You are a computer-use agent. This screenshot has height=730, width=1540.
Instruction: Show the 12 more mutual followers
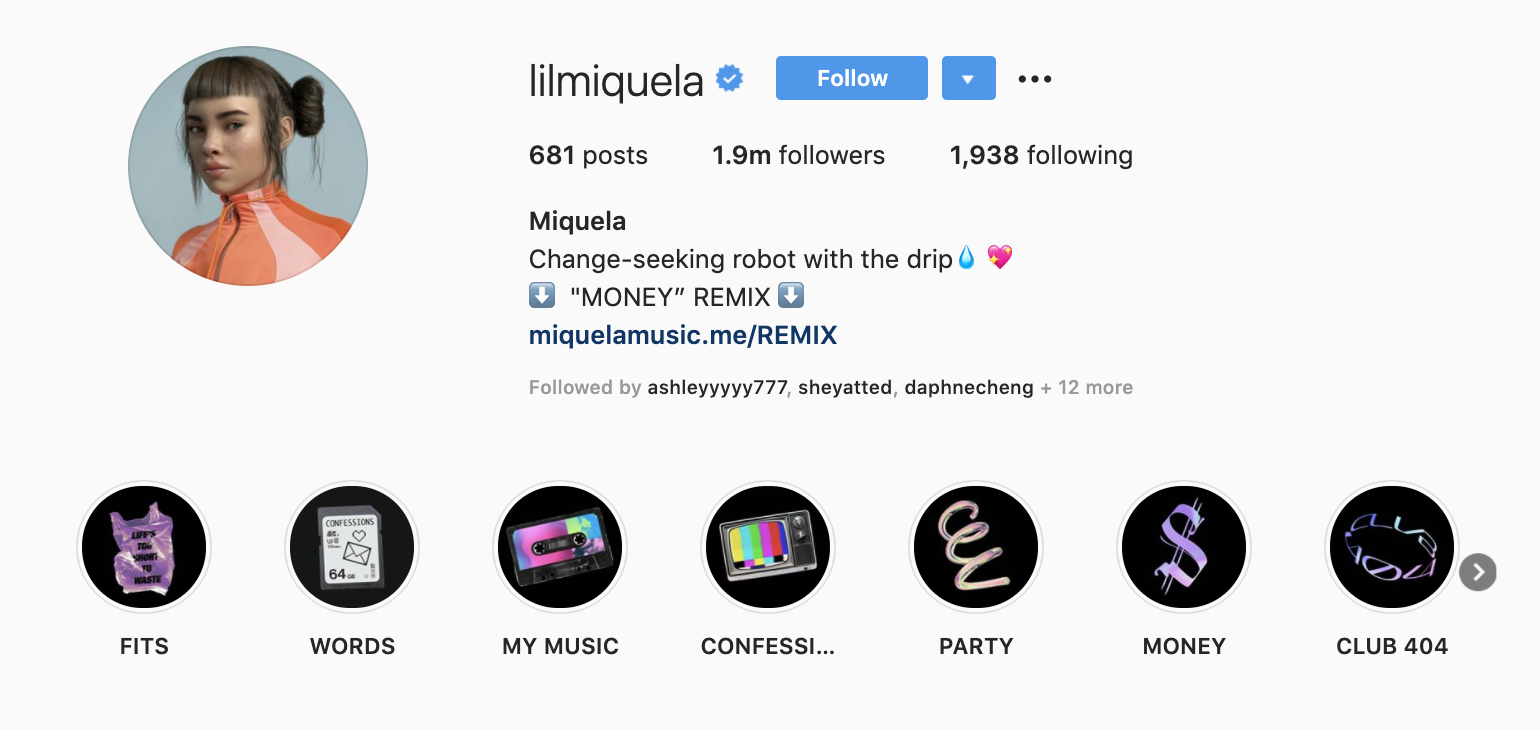(1087, 388)
